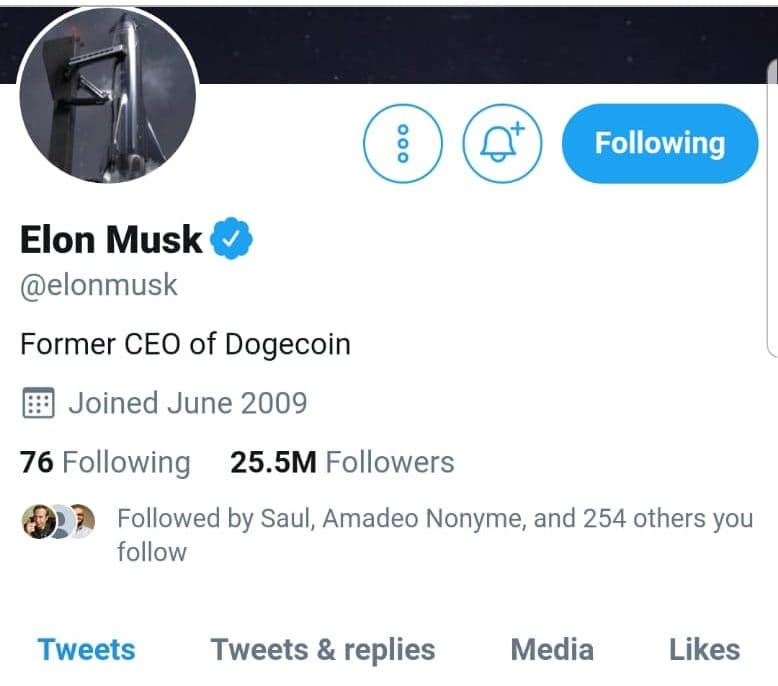Show the Media tab
Viewport: 778px width, 686px height.
(551, 650)
